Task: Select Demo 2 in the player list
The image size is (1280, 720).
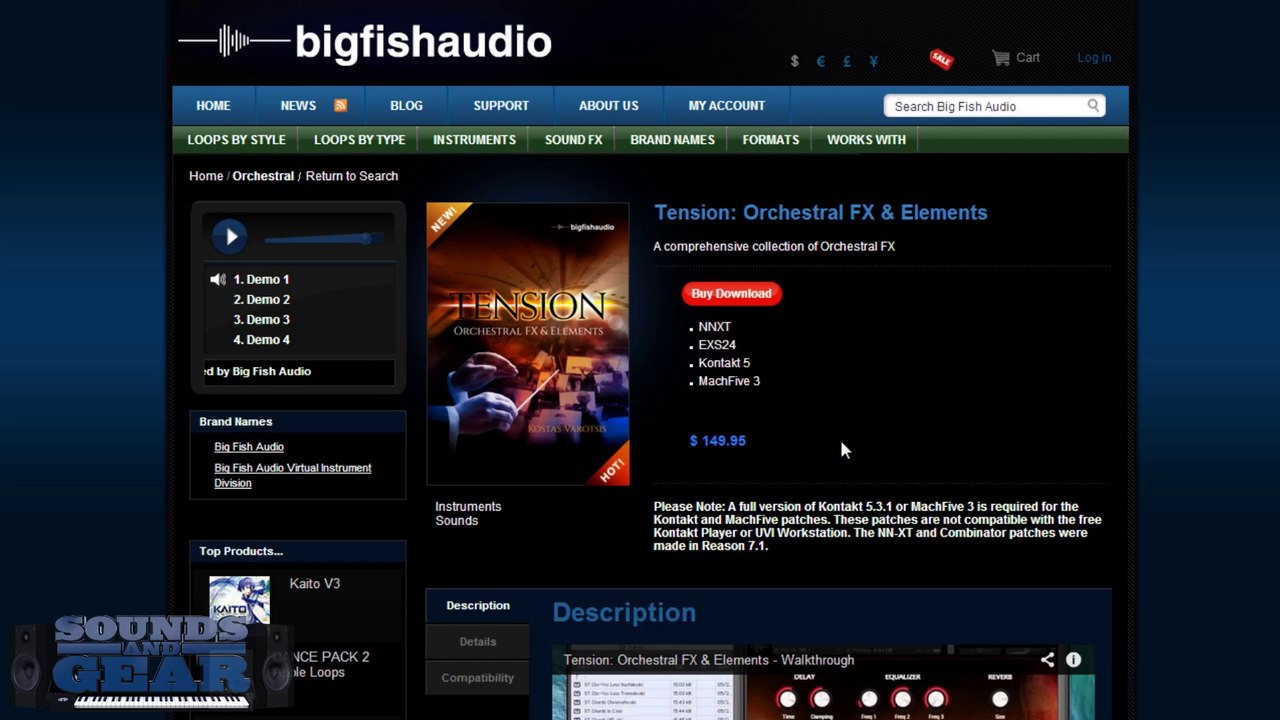Action: click(x=261, y=299)
